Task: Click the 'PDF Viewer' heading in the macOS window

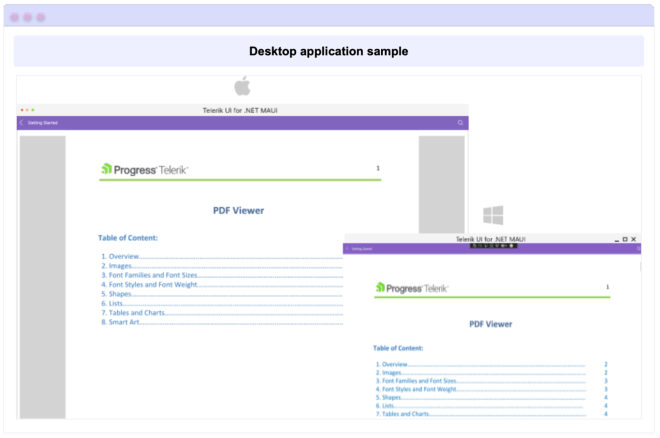Action: click(238, 210)
